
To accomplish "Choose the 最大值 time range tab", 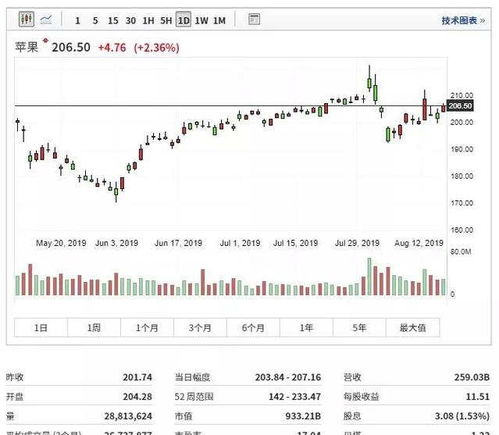I will [x=413, y=328].
